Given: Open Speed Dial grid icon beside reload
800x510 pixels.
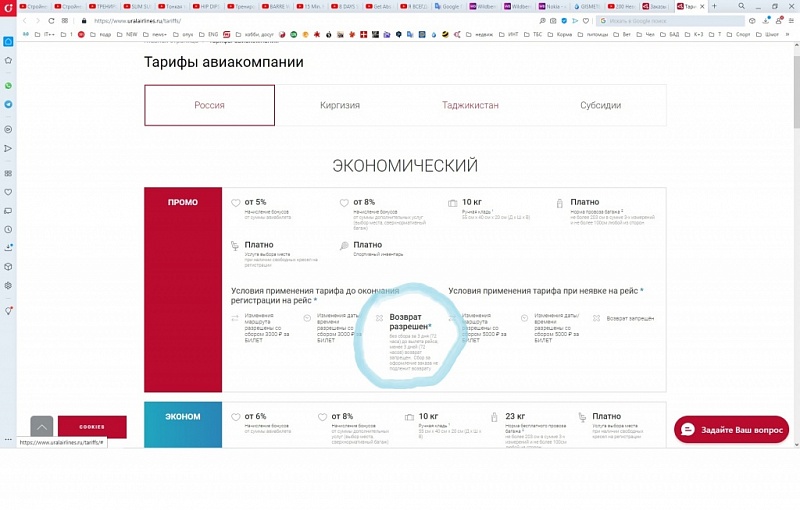Looking at the screenshot, I should click(65, 21).
